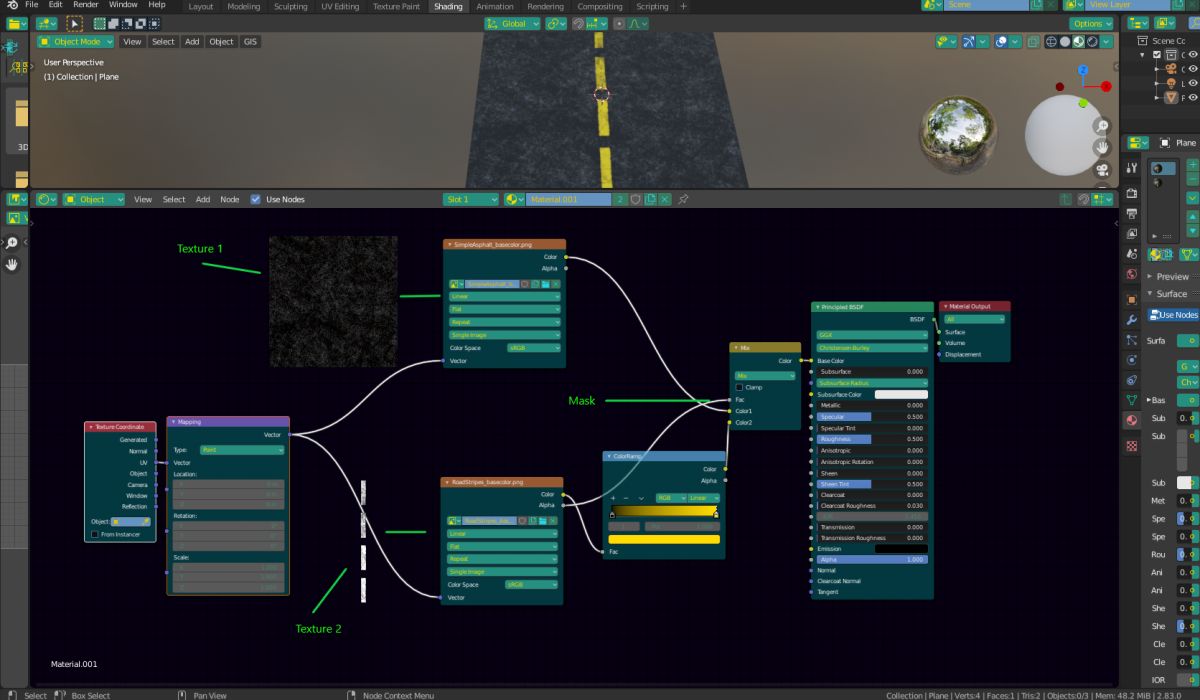Switch to the Texture Paint workspace tab
The height and width of the screenshot is (700, 1200).
tap(396, 6)
